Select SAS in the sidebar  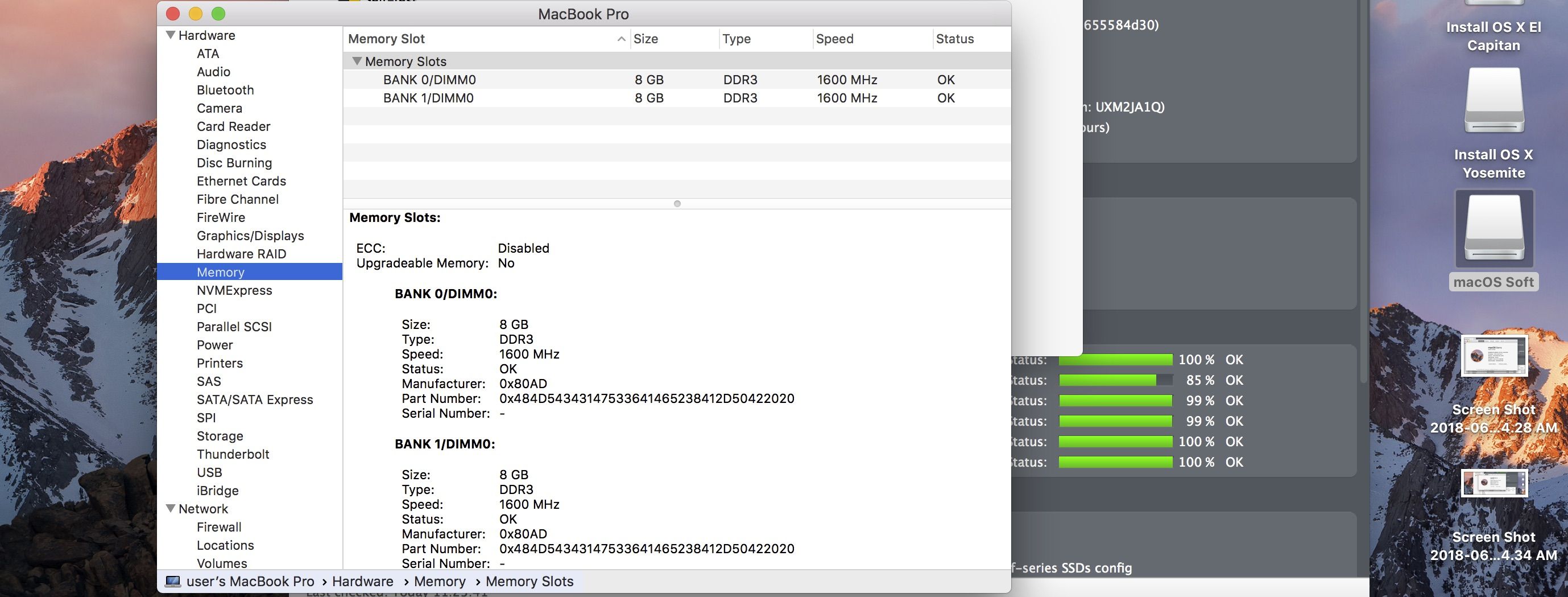209,382
